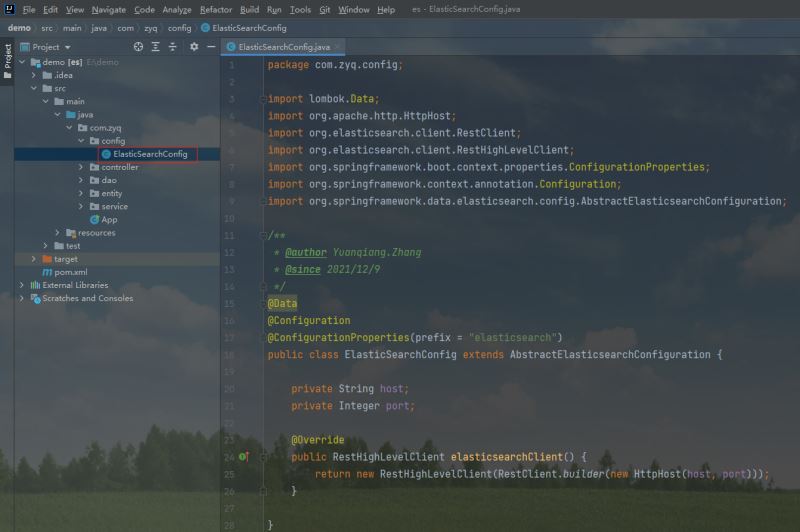Close the ElasticSearchConfig.java editor tab
Image resolution: width=800 pixels, height=532 pixels.
pos(337,47)
